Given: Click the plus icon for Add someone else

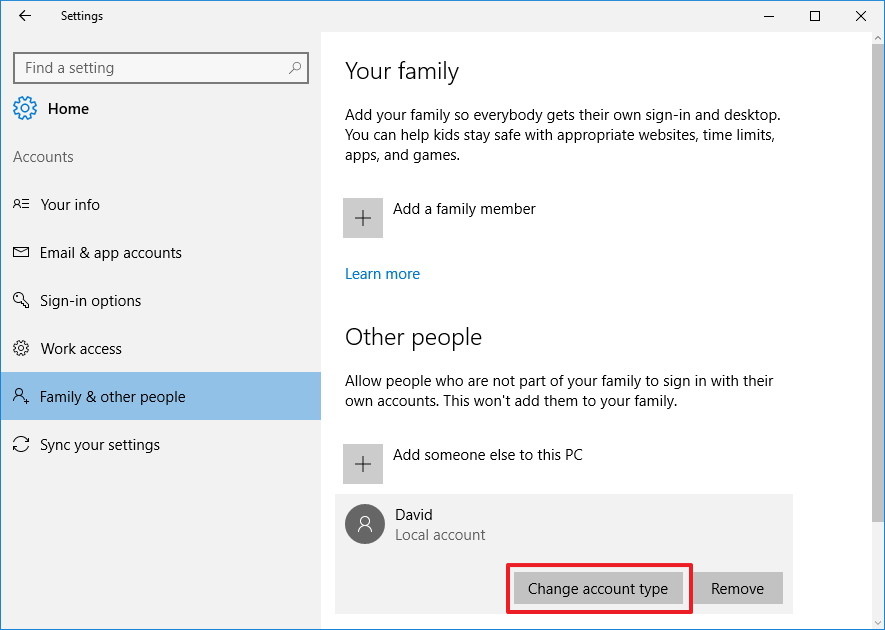Looking at the screenshot, I should pos(363,464).
